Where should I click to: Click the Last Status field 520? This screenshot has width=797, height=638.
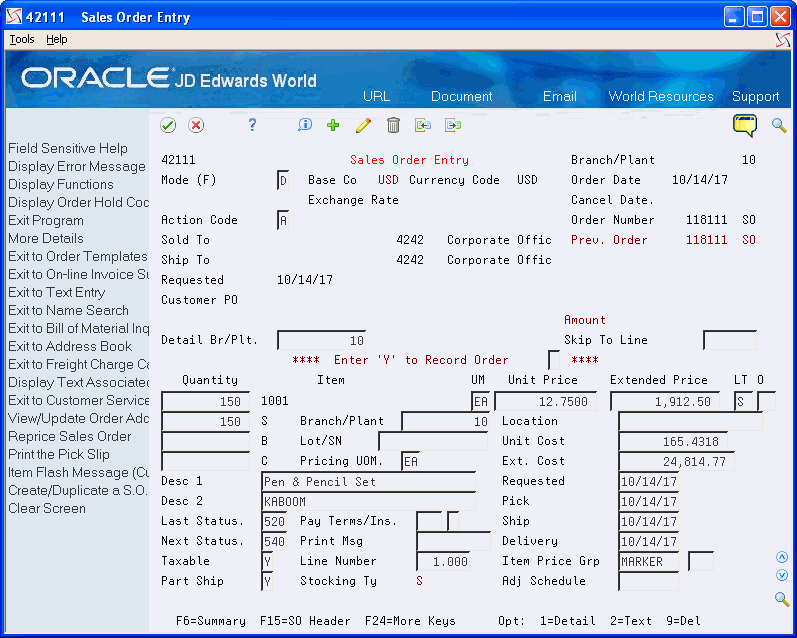click(x=274, y=522)
